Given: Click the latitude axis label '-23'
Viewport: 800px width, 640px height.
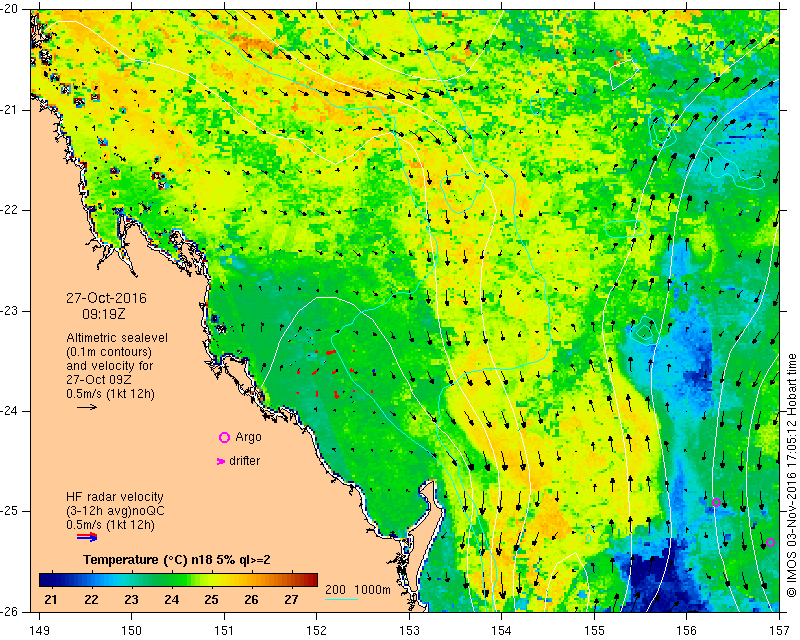Looking at the screenshot, I should pos(9,311).
